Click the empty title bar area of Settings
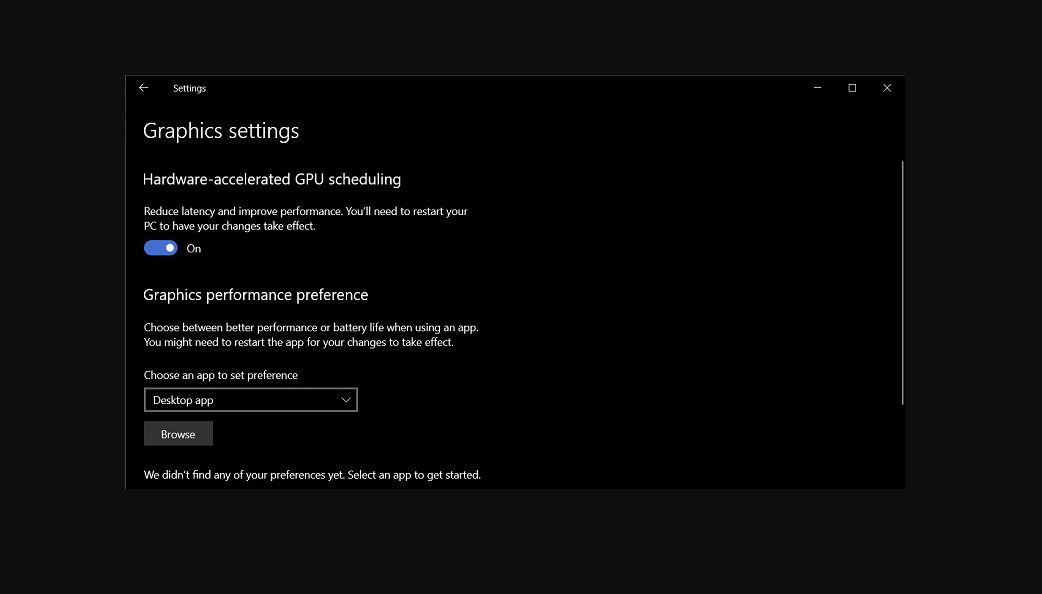Viewport: 1042px width, 594px height. pos(500,88)
